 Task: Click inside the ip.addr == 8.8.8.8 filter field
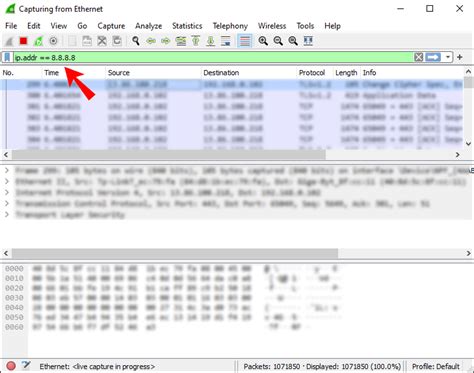[213, 57]
